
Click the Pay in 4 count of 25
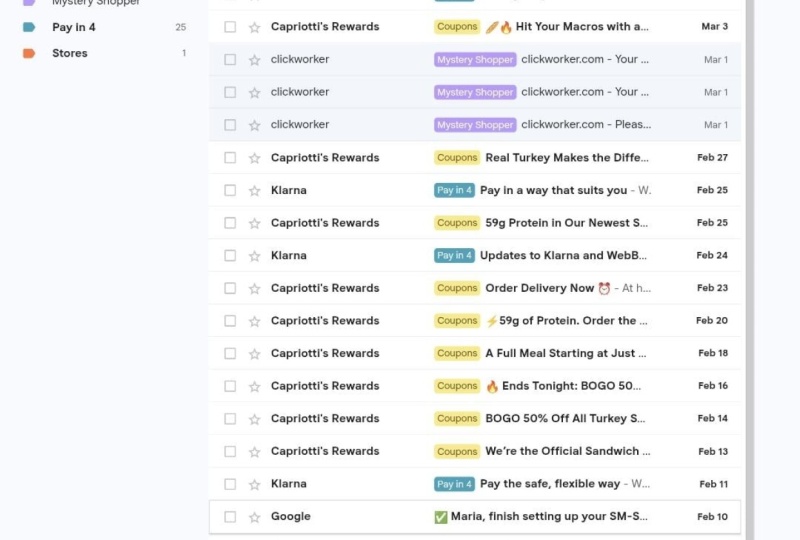181,27
